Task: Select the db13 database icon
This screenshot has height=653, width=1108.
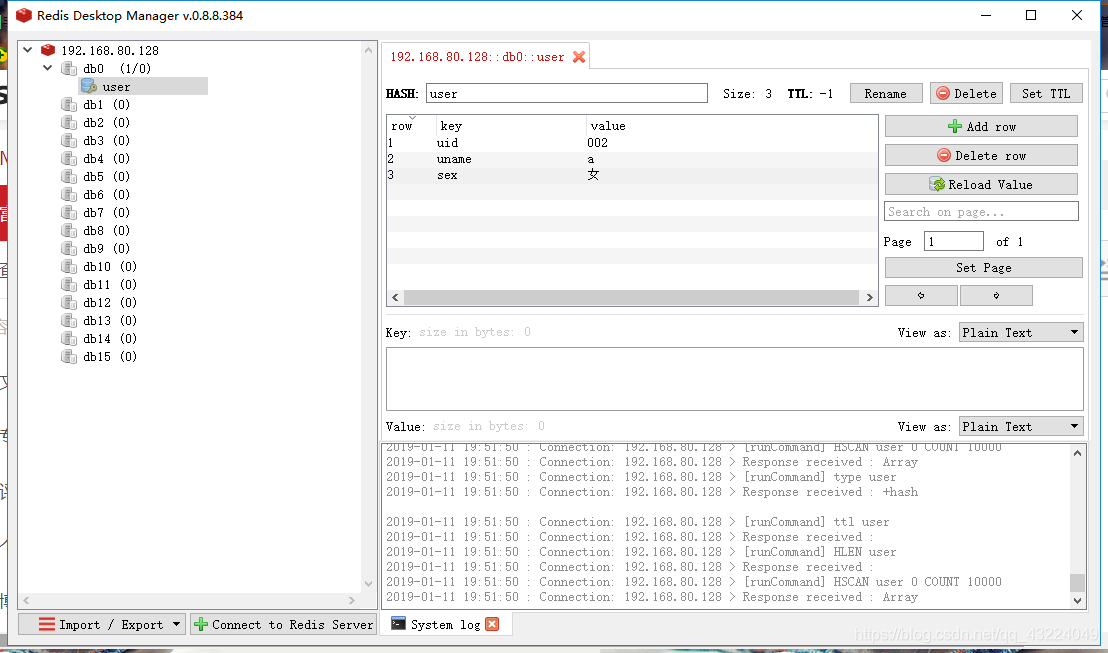Action: pyautogui.click(x=69, y=321)
